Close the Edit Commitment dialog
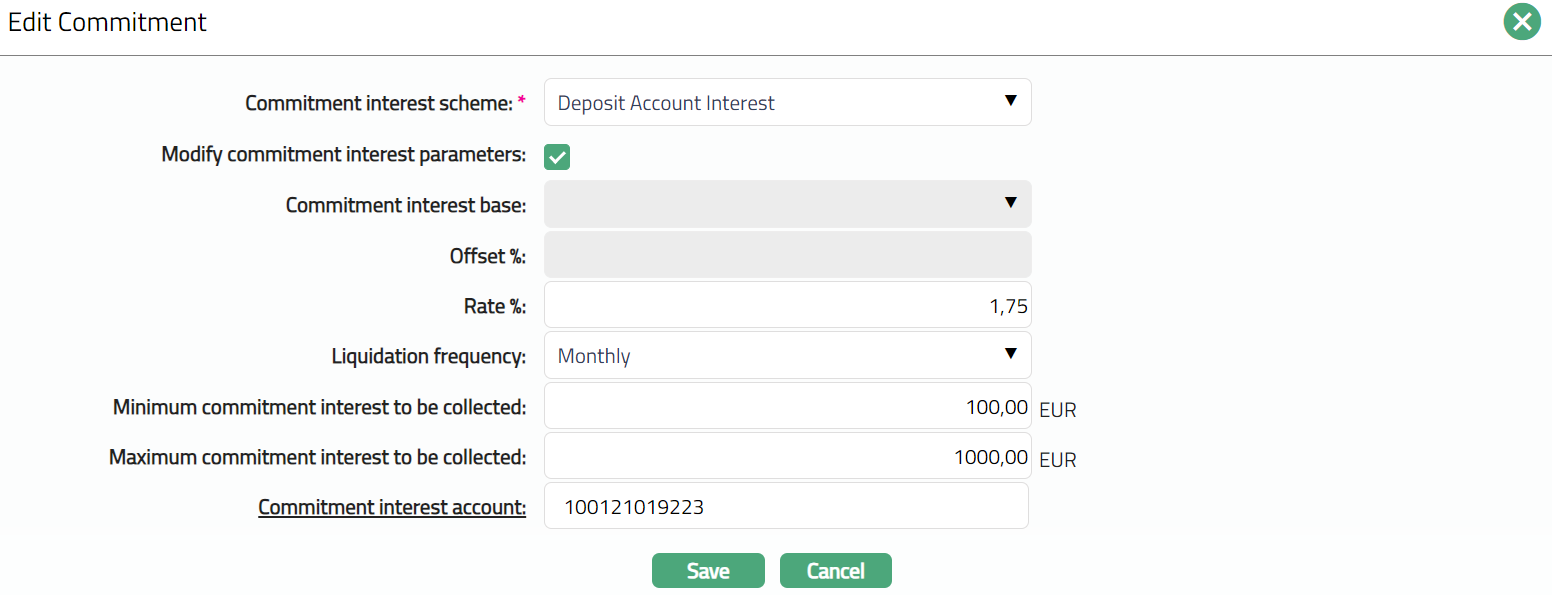1552x595 pixels. pos(1522,22)
